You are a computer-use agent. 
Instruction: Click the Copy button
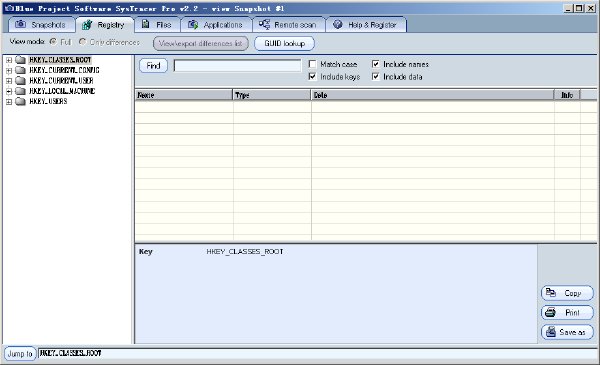click(567, 293)
